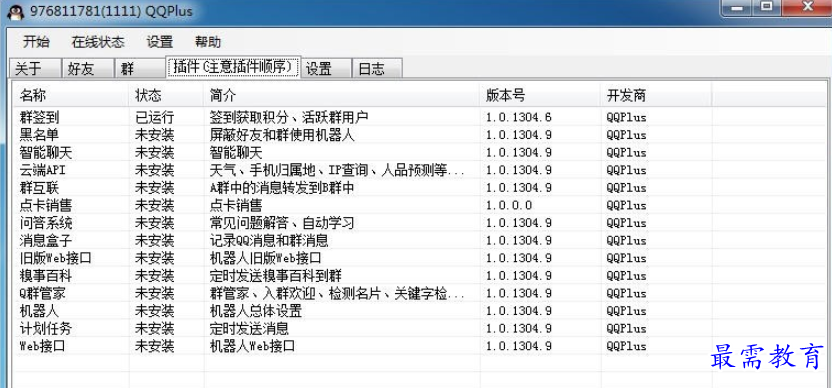Viewport: 832px width, 388px height.
Task: Select the Web接口 plugin name in last row
Action: point(42,346)
